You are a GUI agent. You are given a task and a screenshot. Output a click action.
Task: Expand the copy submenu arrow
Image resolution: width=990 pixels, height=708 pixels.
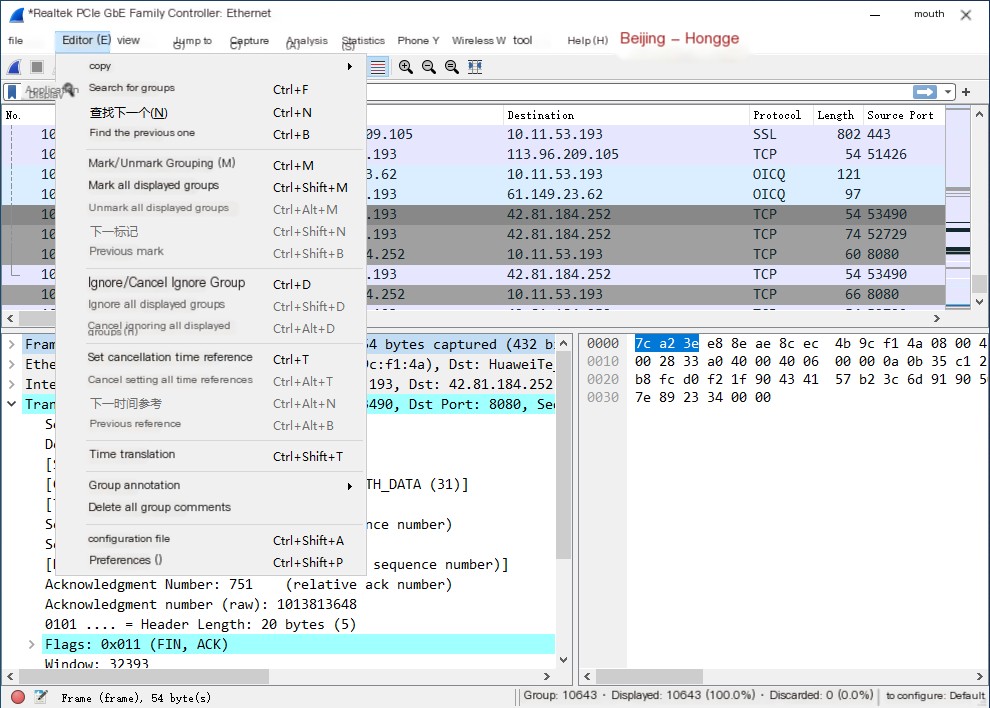350,66
